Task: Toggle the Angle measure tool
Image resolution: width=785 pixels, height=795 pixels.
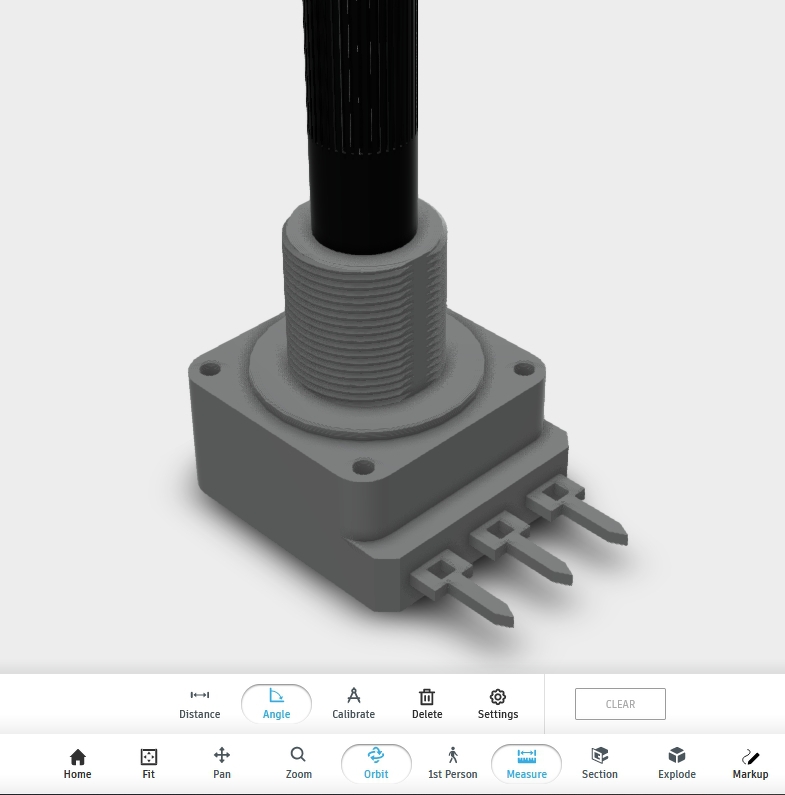Action: tap(276, 704)
